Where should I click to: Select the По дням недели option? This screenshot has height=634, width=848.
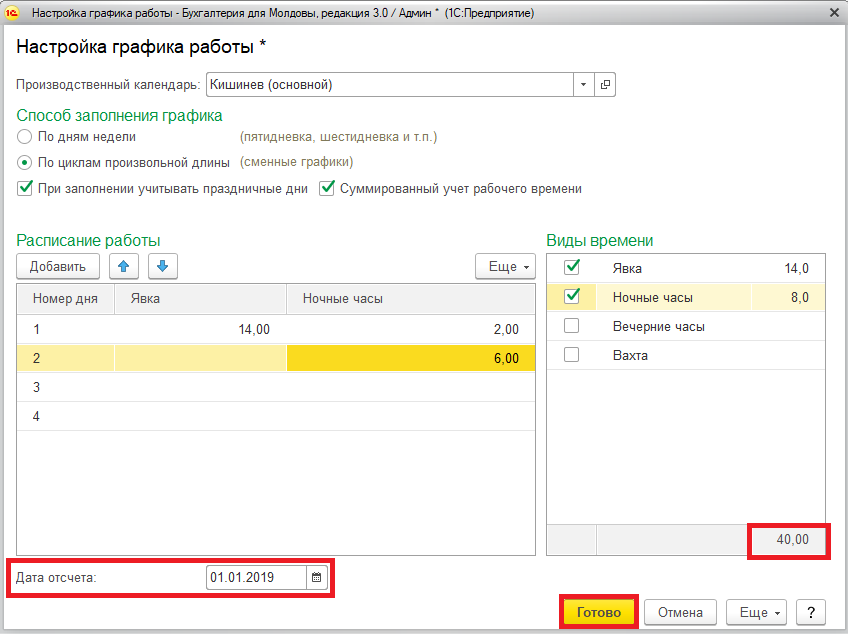(x=25, y=137)
